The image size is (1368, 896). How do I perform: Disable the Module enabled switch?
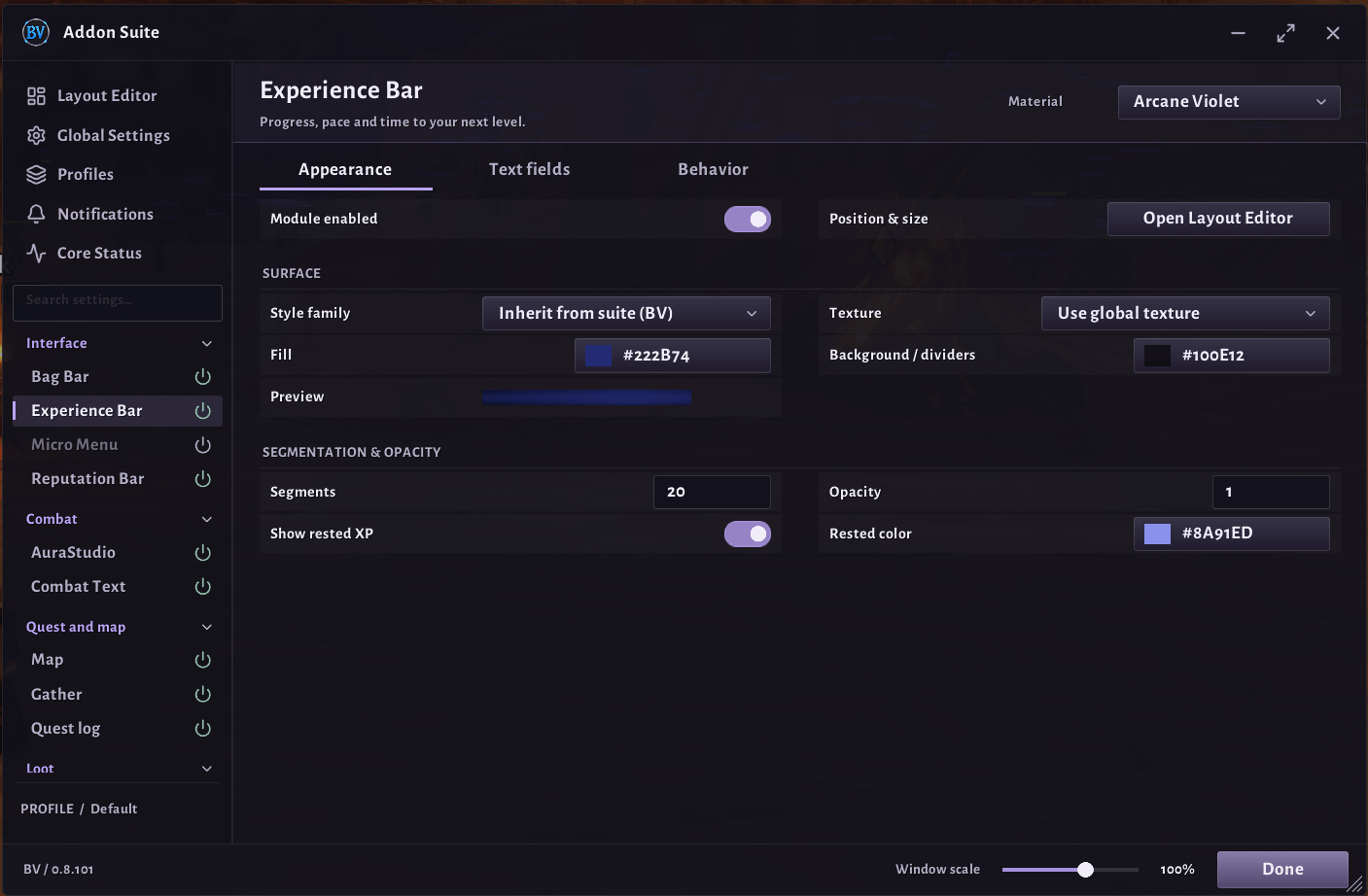tap(747, 219)
